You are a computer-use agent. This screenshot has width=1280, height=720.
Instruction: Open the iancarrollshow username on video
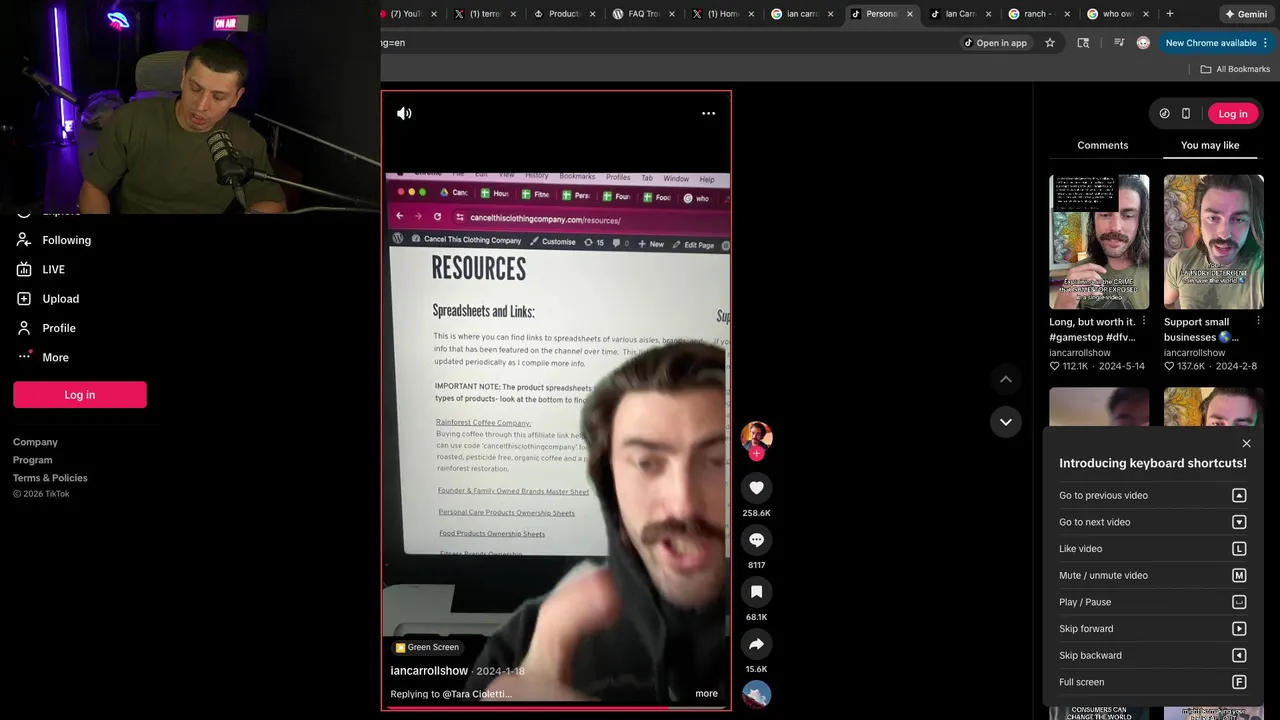[429, 671]
